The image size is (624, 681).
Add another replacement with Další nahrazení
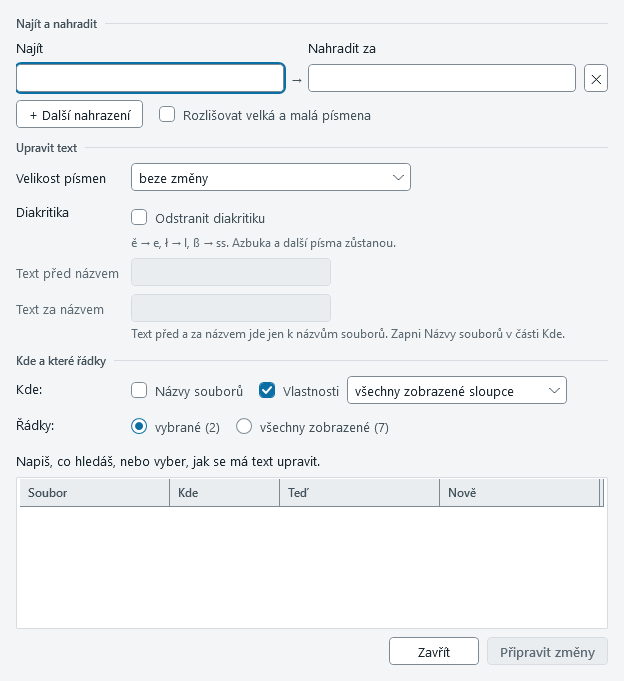[x=79, y=114]
